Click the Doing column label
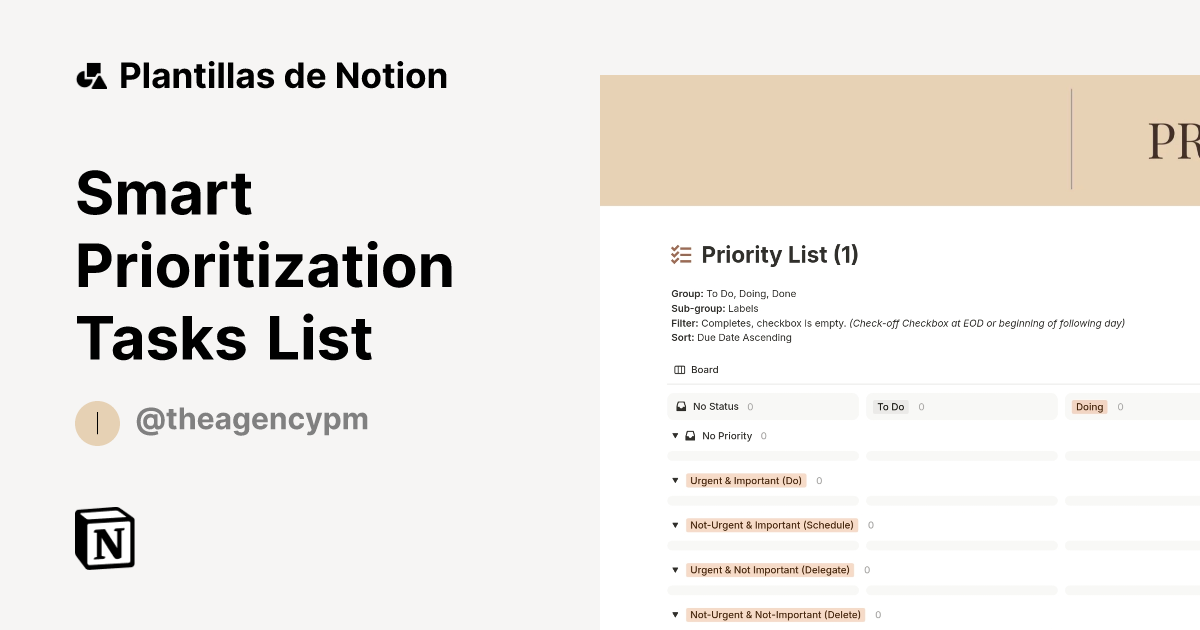 point(1089,406)
